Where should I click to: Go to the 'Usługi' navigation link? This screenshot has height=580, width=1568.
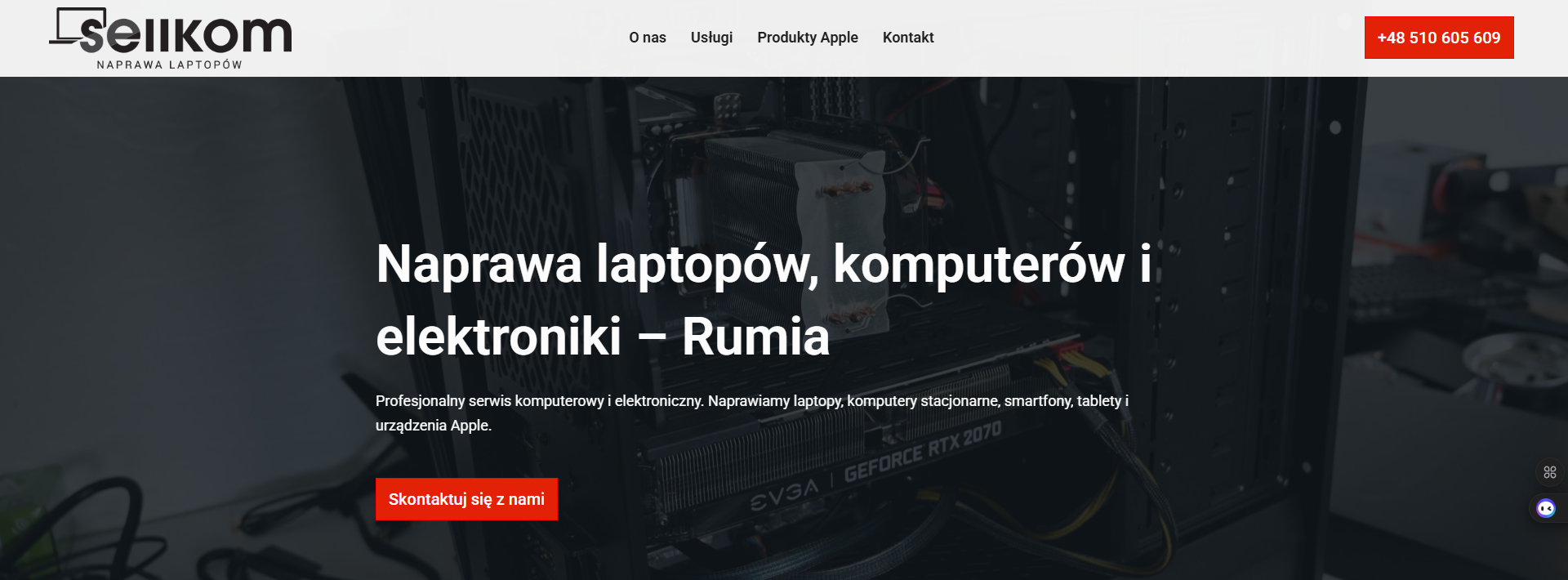point(711,38)
